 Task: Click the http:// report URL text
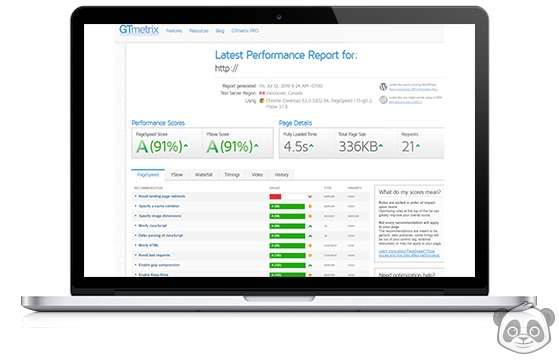click(x=226, y=68)
